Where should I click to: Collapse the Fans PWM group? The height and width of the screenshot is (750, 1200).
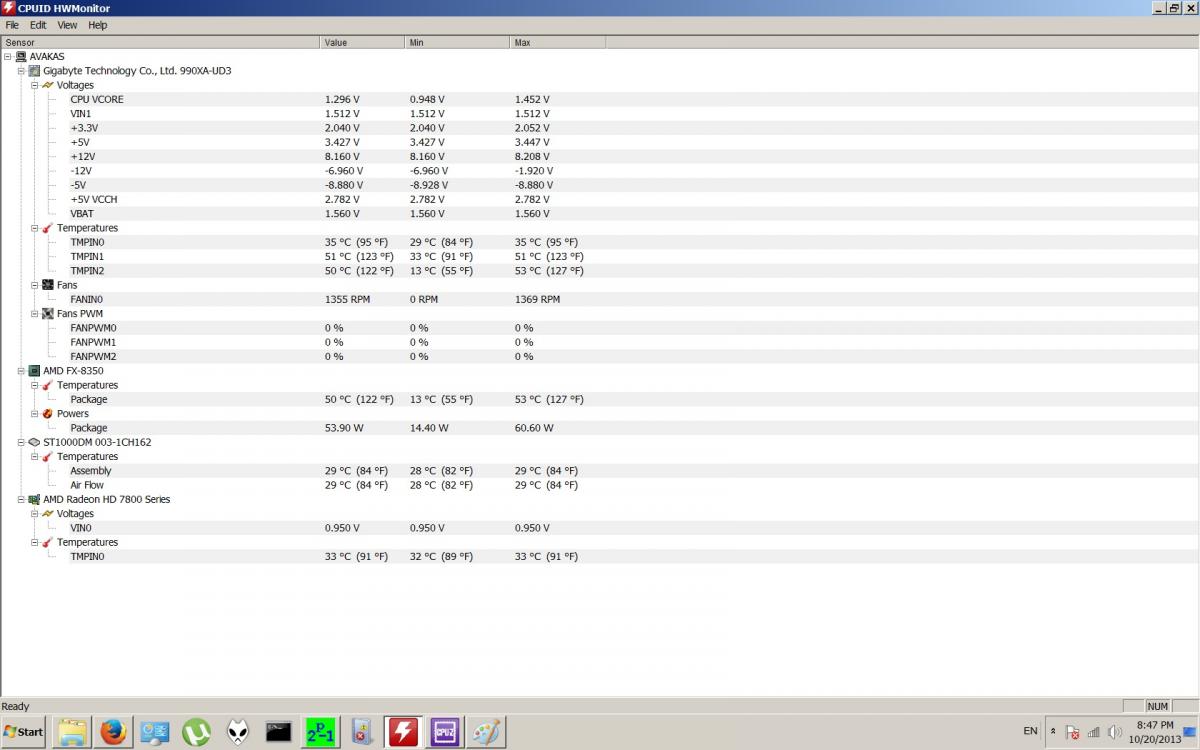pyautogui.click(x=34, y=313)
